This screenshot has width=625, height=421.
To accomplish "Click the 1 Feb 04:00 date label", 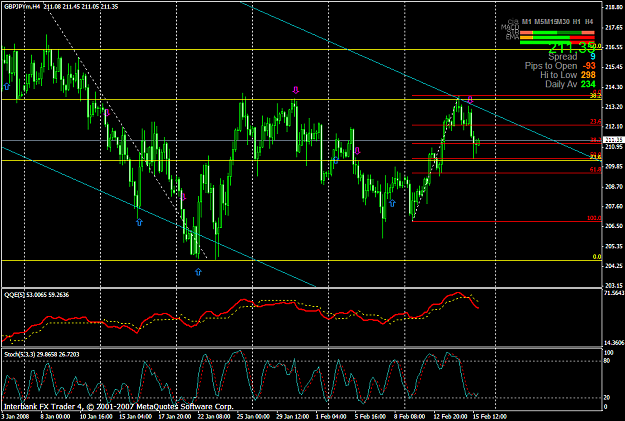I will click(x=332, y=417).
